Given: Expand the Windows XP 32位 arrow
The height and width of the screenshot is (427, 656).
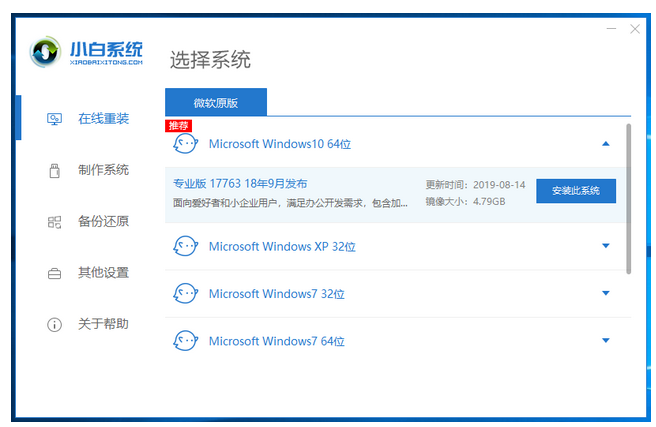Looking at the screenshot, I should pos(605,246).
